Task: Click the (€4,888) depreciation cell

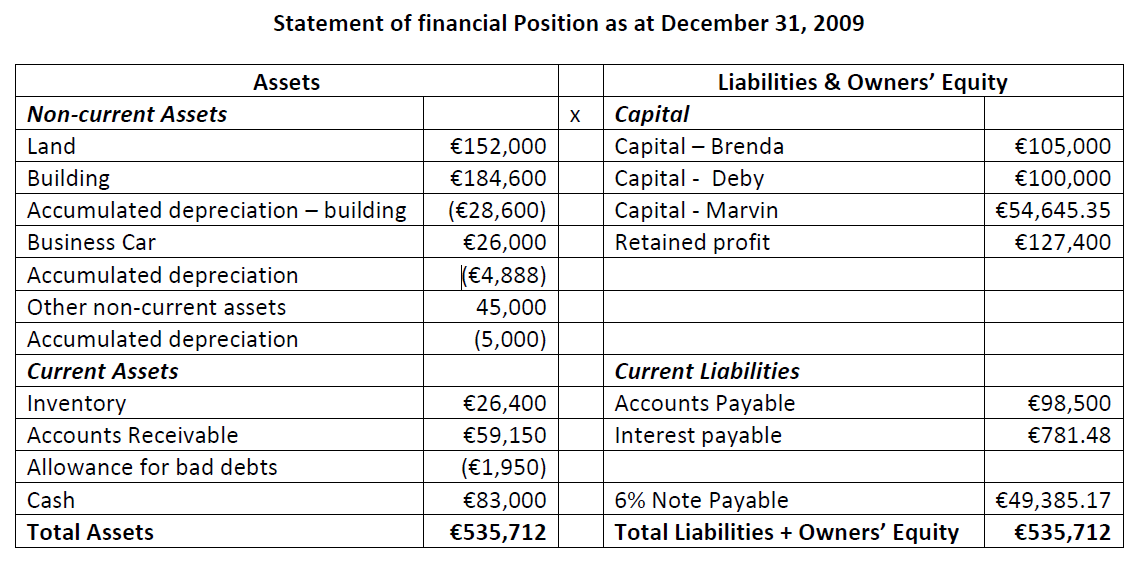Action: tap(504, 275)
